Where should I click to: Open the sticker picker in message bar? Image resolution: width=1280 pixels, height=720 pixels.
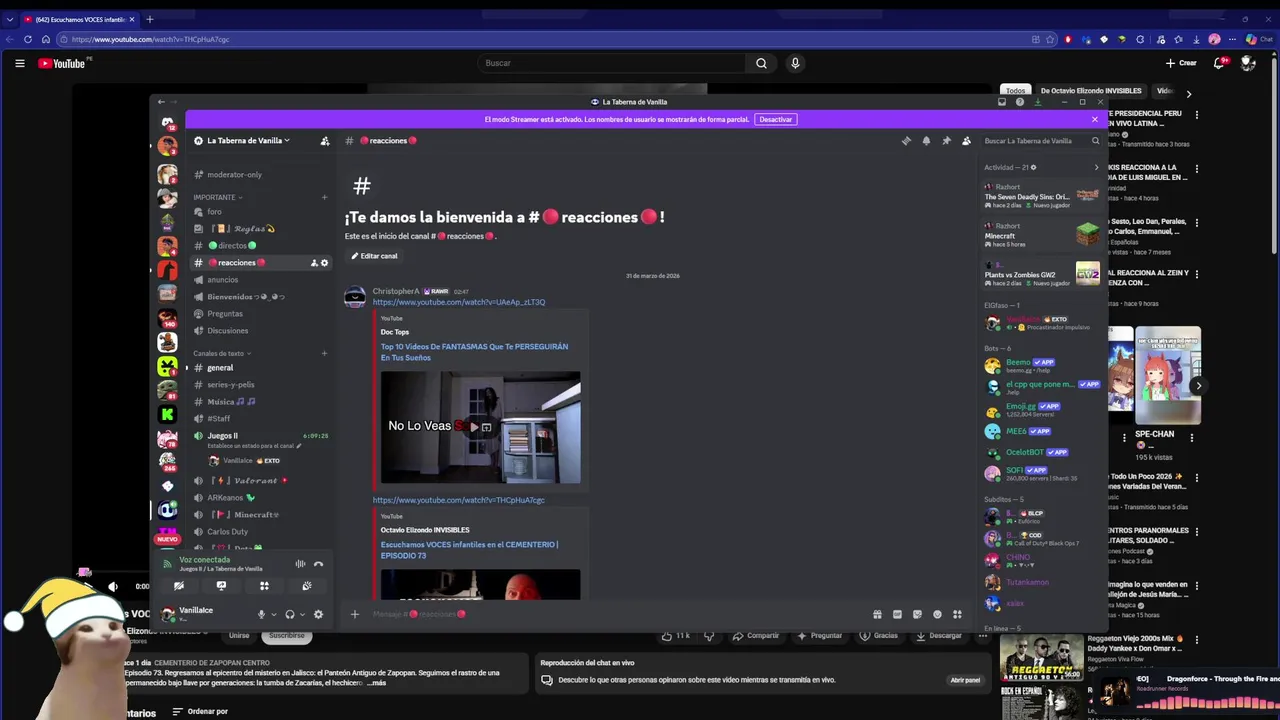click(x=917, y=614)
